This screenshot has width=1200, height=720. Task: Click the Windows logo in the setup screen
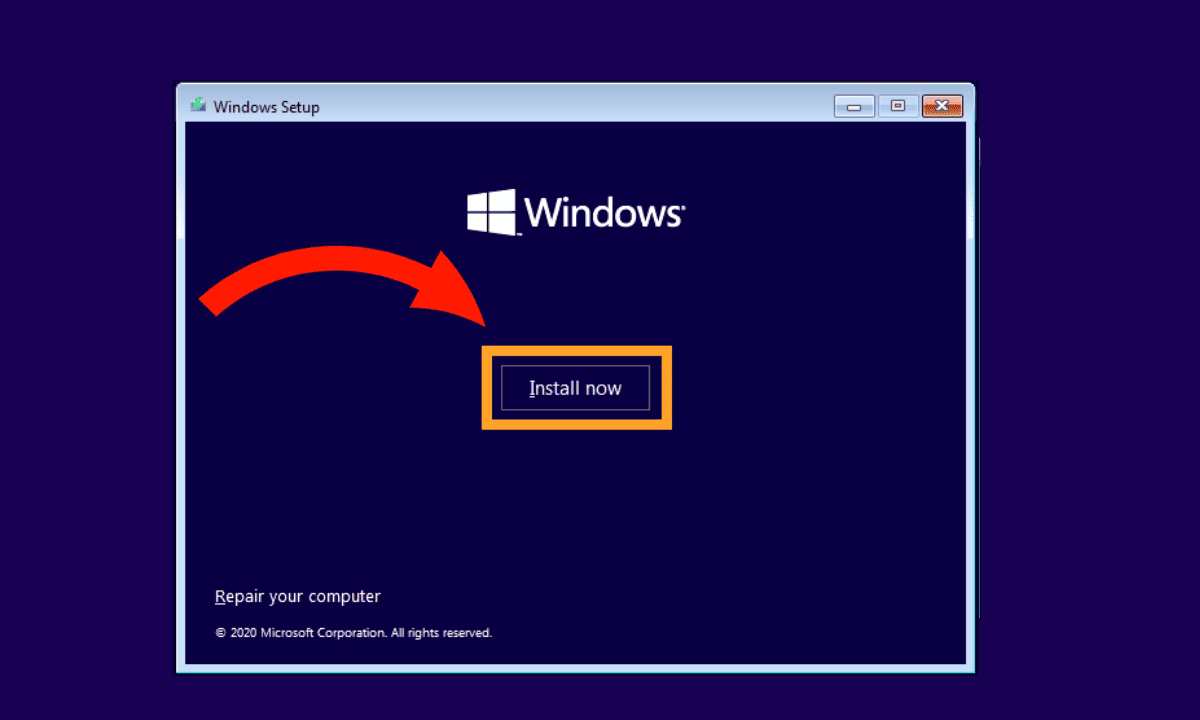coord(575,212)
